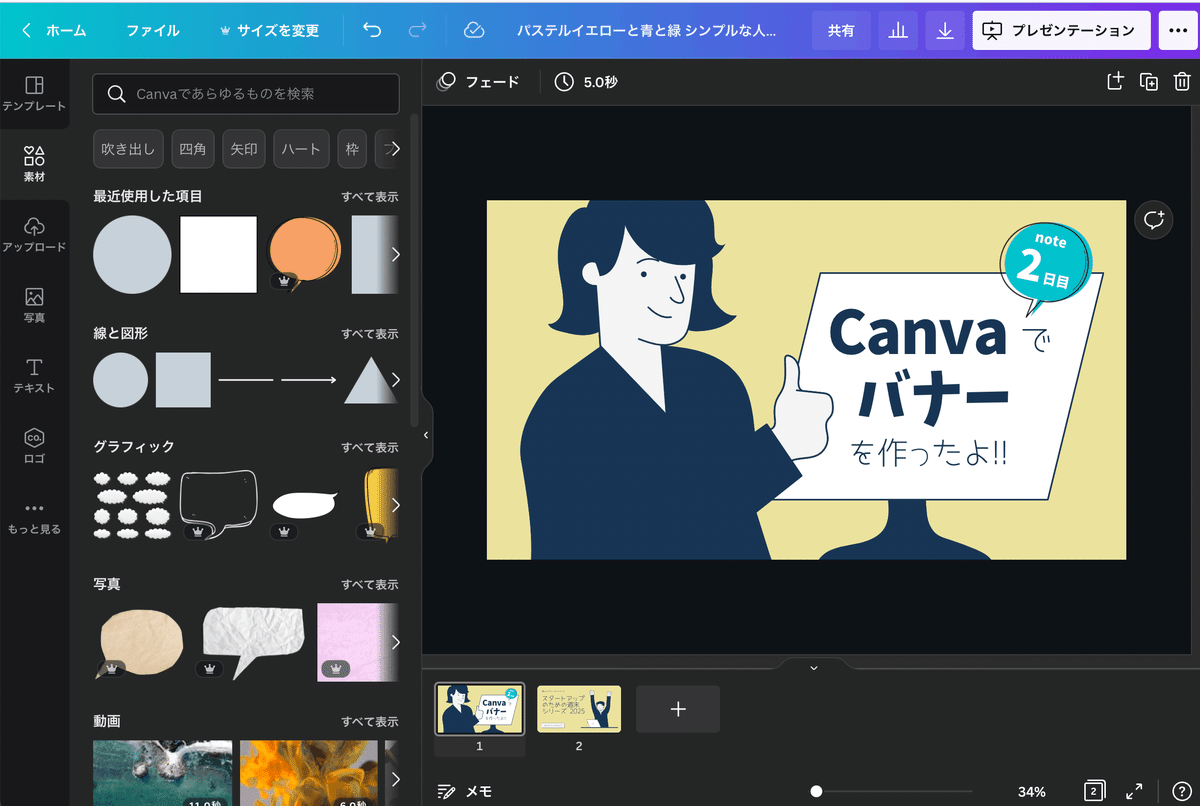The height and width of the screenshot is (806, 1200).
Task: Edit the design title text
Action: 645,31
